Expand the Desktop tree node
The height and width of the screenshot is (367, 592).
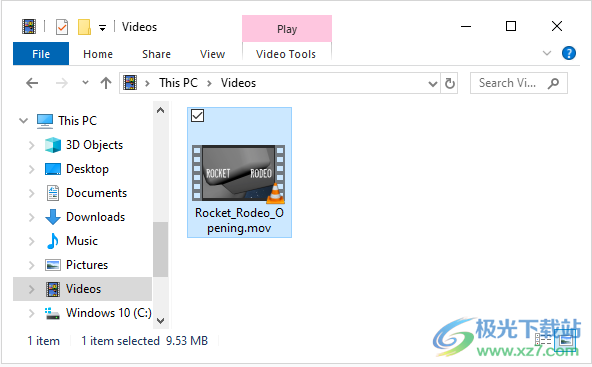coord(32,169)
